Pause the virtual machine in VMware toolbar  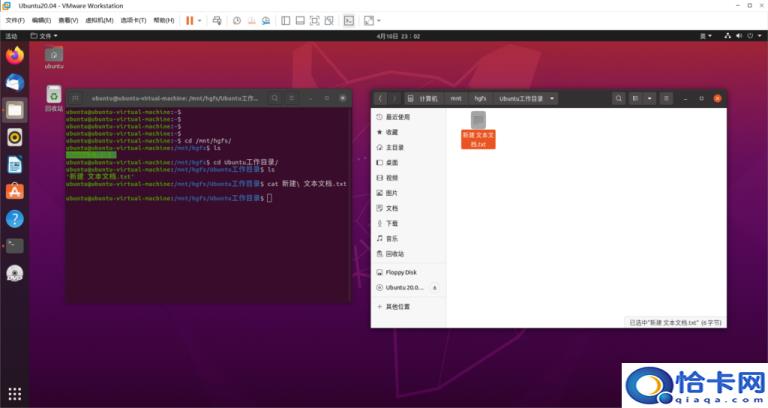click(189, 20)
